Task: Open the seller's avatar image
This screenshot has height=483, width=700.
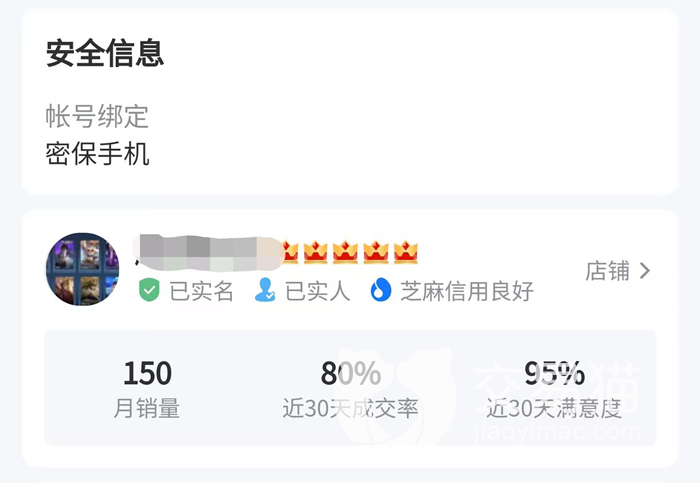Action: (x=82, y=269)
